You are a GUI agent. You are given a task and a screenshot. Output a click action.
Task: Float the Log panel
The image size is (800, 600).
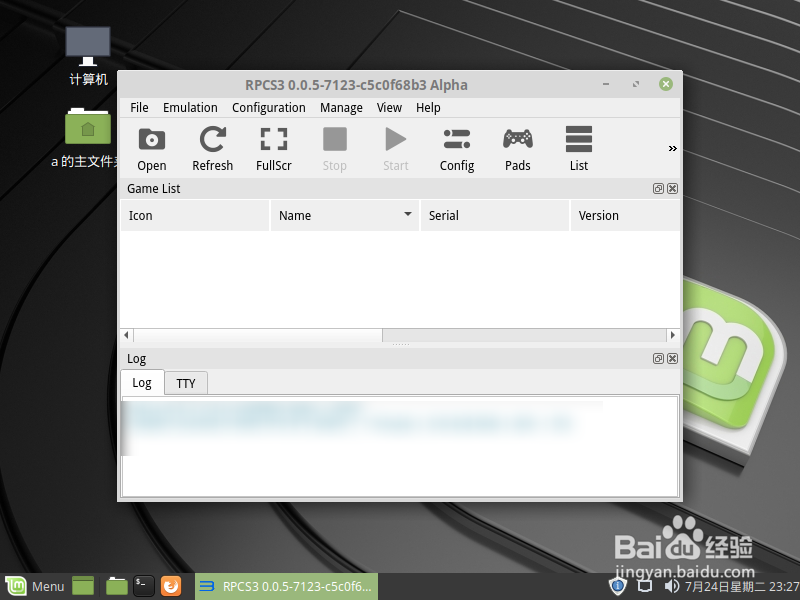tap(658, 359)
